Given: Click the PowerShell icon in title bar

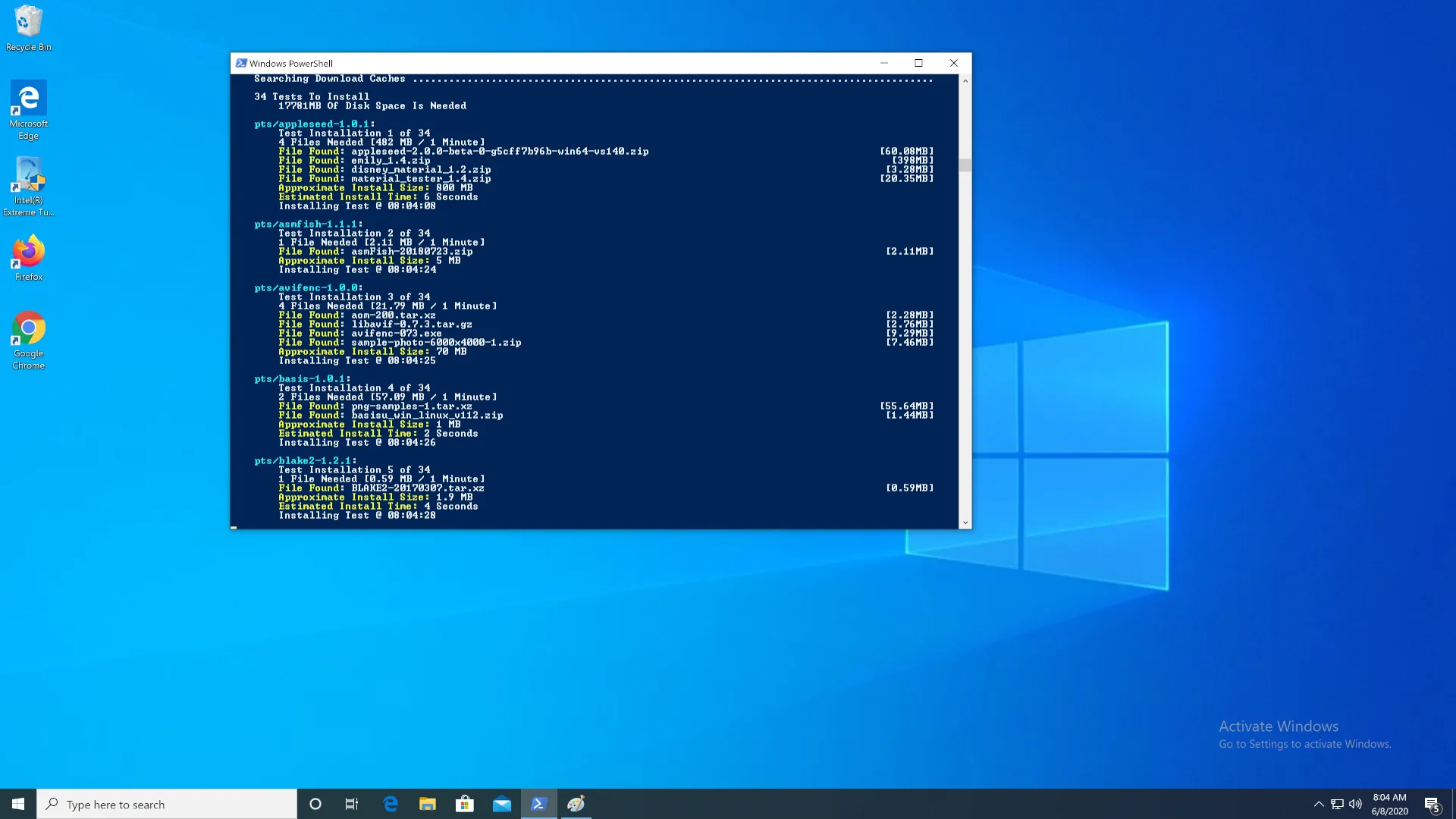Looking at the screenshot, I should (241, 63).
